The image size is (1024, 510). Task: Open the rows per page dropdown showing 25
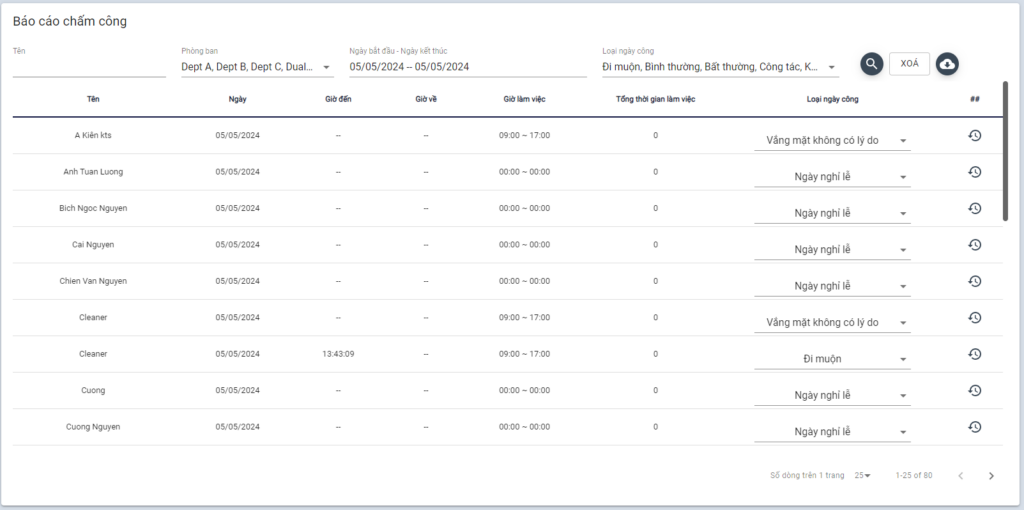click(x=862, y=475)
